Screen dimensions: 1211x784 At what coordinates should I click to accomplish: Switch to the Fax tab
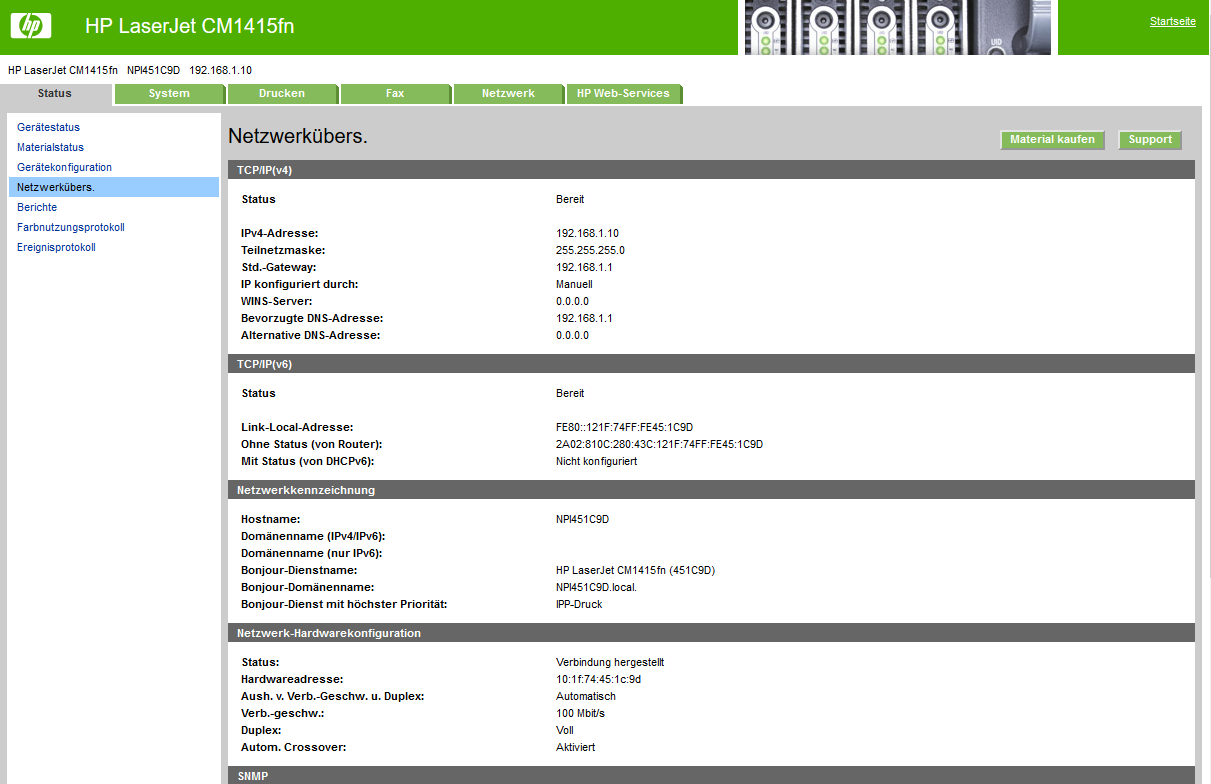click(395, 94)
